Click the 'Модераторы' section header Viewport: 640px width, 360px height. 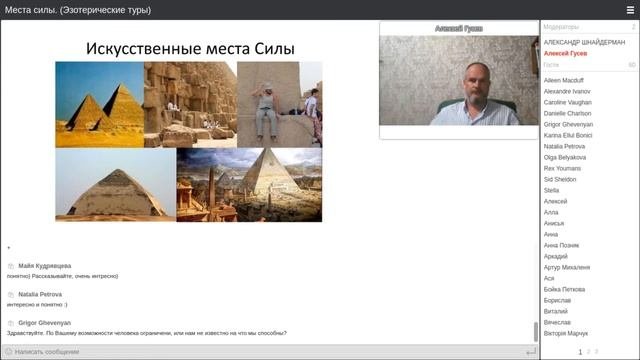[x=590, y=27]
